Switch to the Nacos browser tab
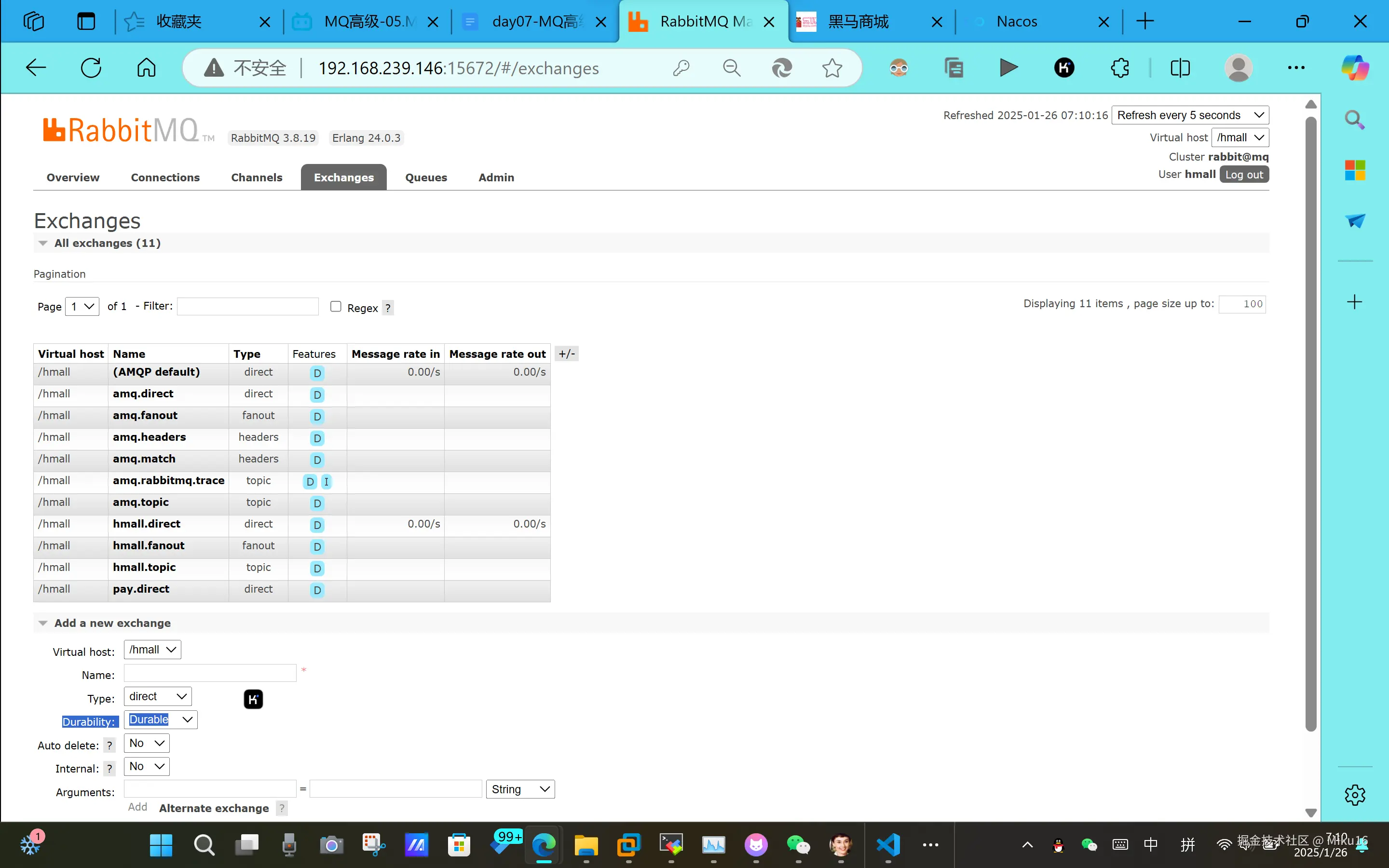 tap(1017, 22)
